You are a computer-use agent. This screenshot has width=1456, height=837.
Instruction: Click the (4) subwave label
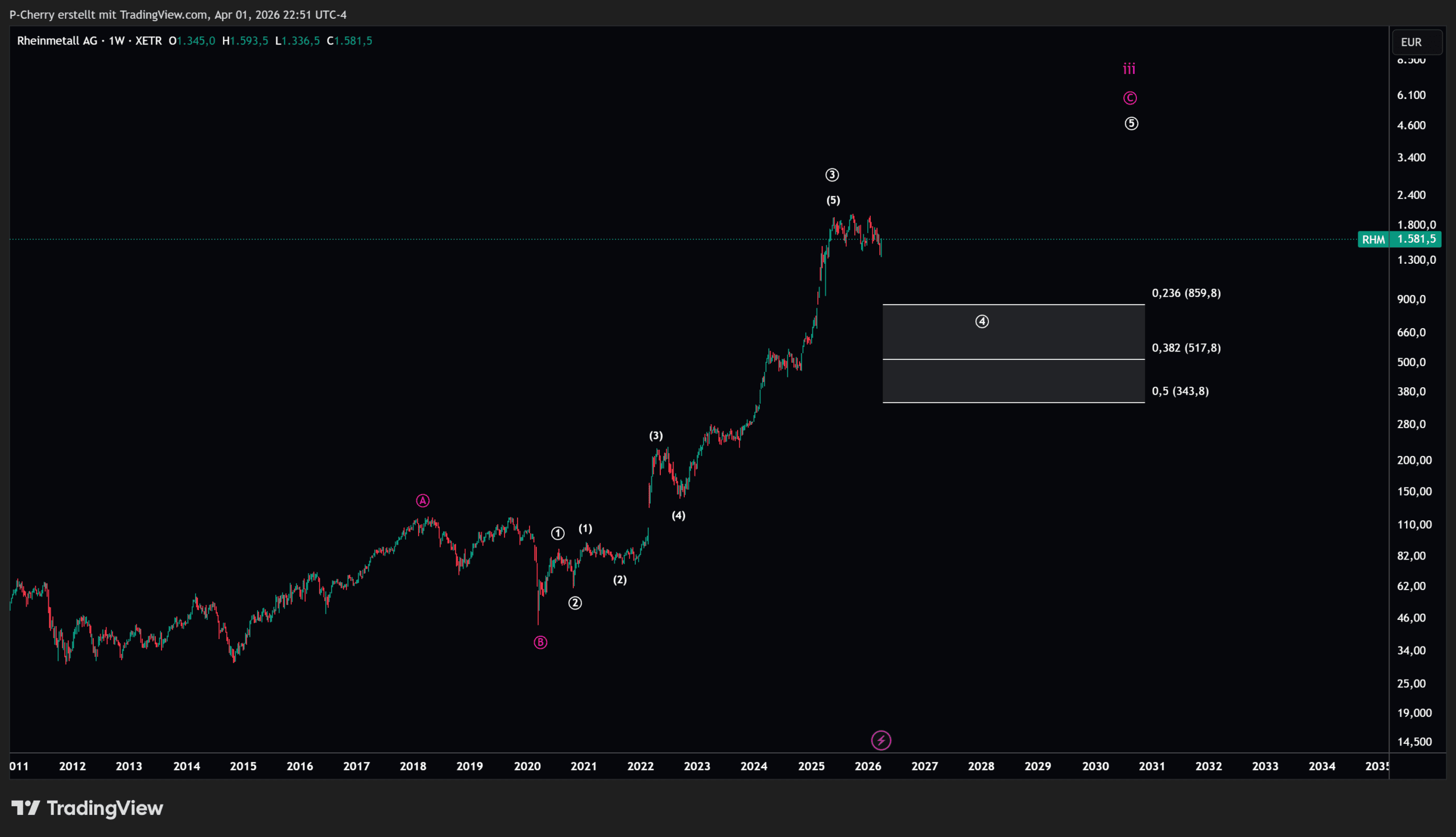pos(679,515)
